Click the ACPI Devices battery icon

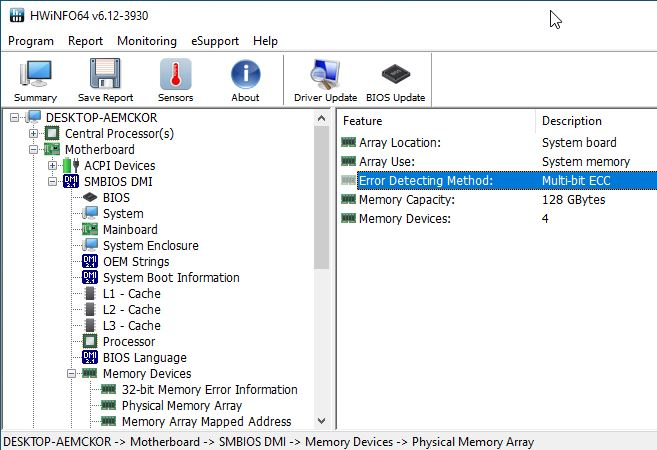click(71, 166)
